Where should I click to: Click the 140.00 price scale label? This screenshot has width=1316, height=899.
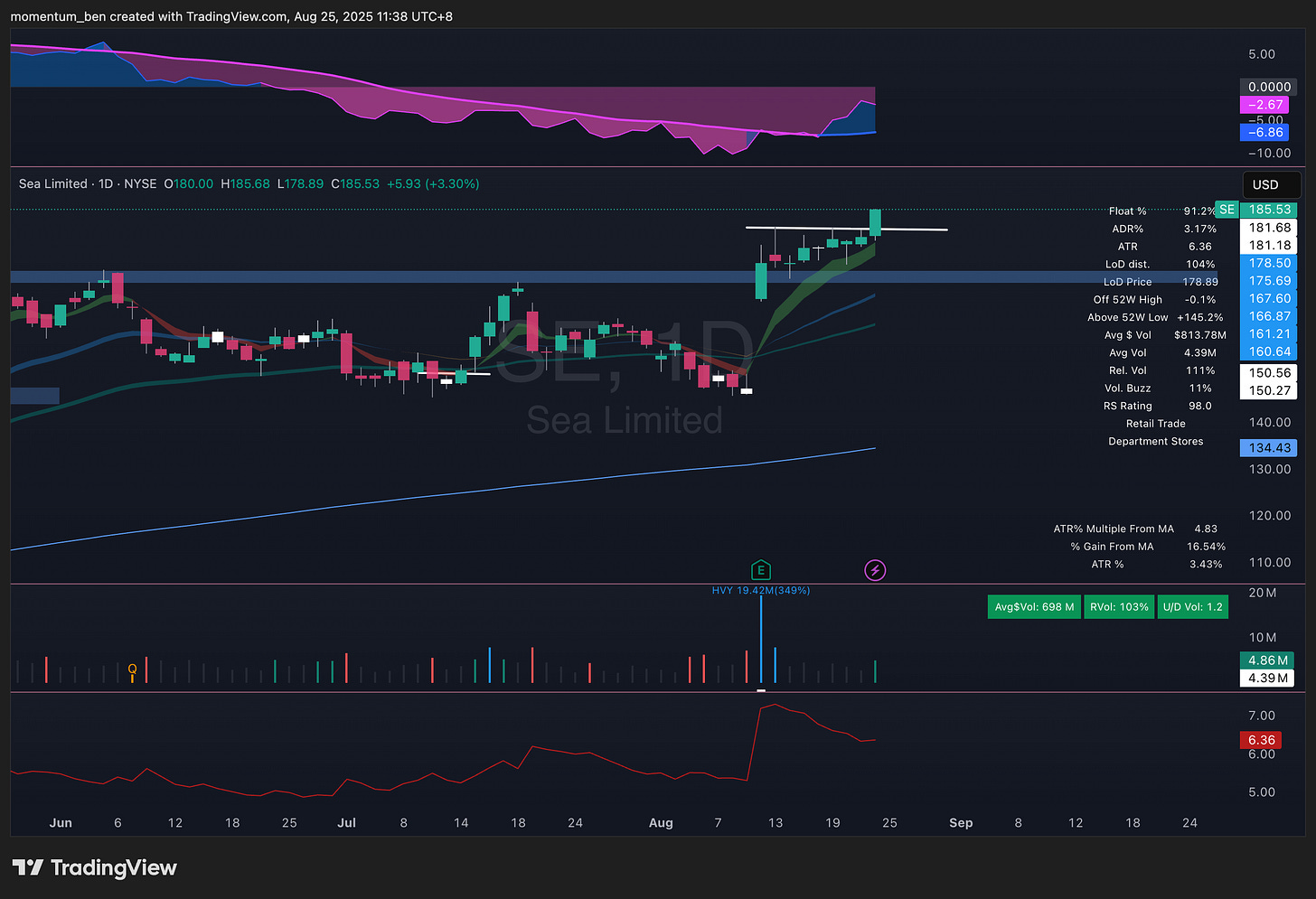(1270, 422)
